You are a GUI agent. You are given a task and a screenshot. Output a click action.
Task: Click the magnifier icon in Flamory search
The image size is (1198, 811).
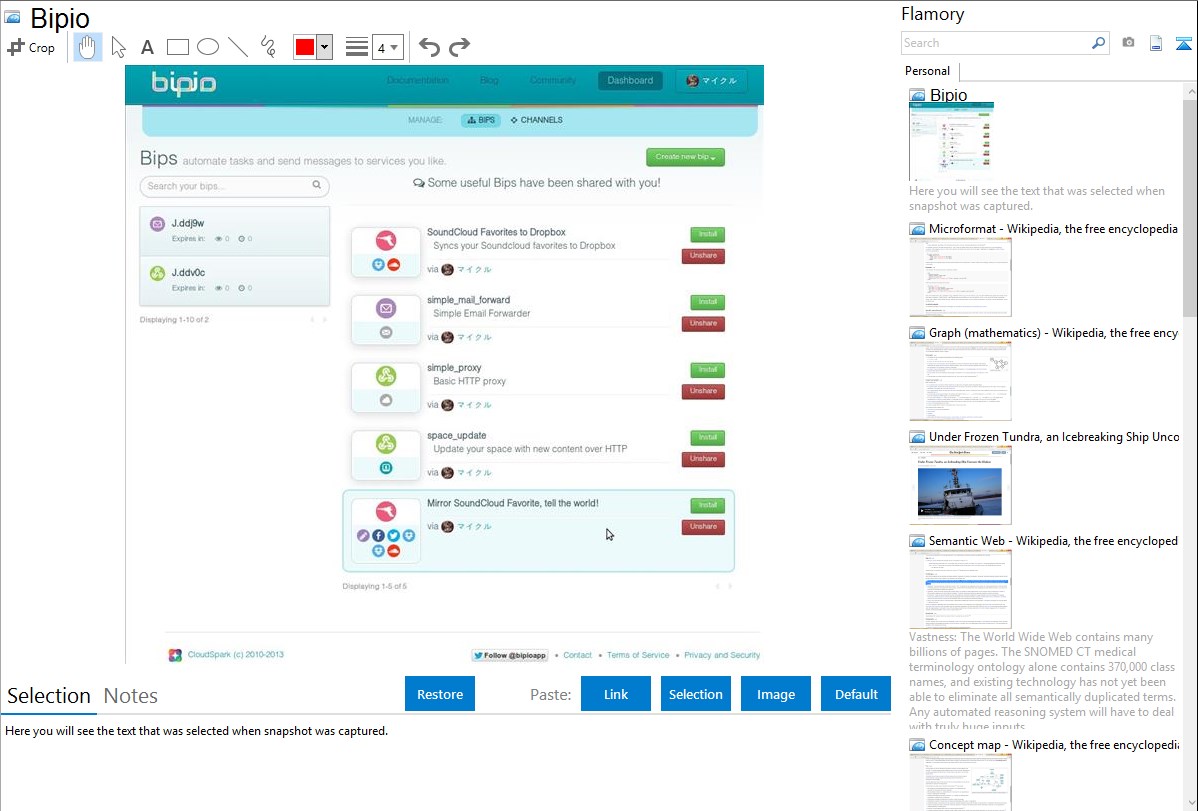point(1098,43)
